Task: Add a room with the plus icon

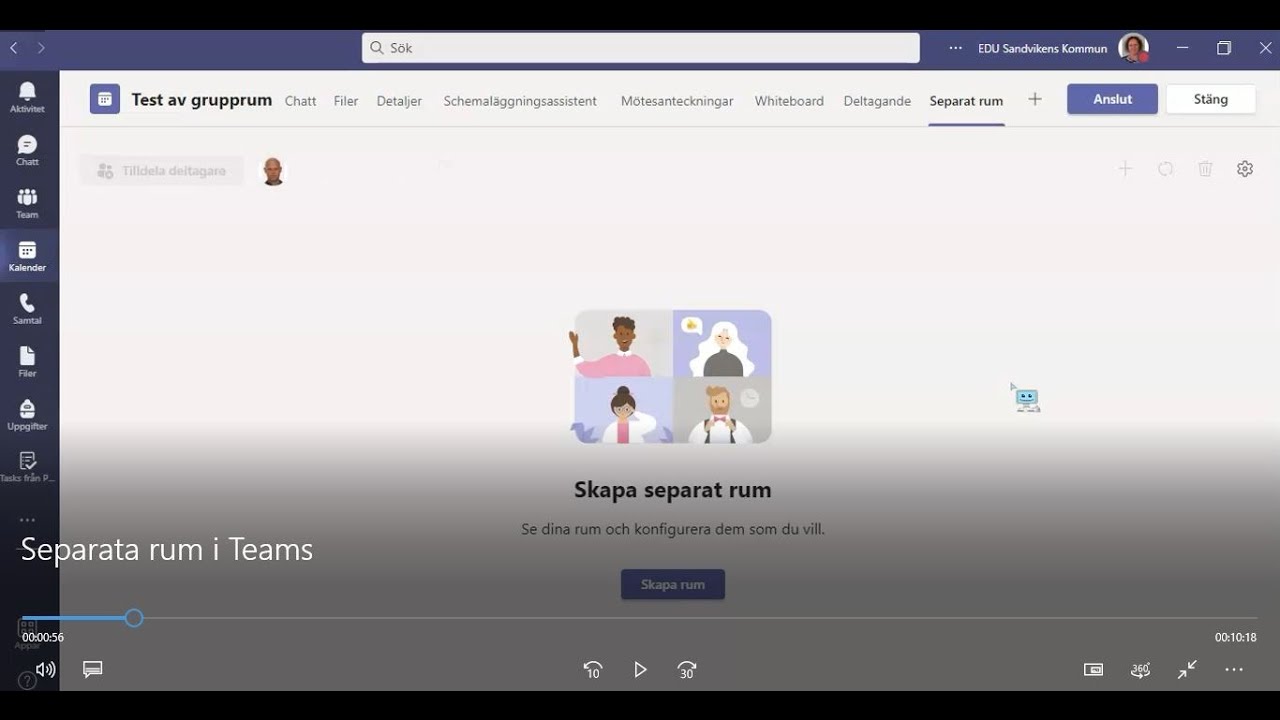Action: coord(1125,169)
